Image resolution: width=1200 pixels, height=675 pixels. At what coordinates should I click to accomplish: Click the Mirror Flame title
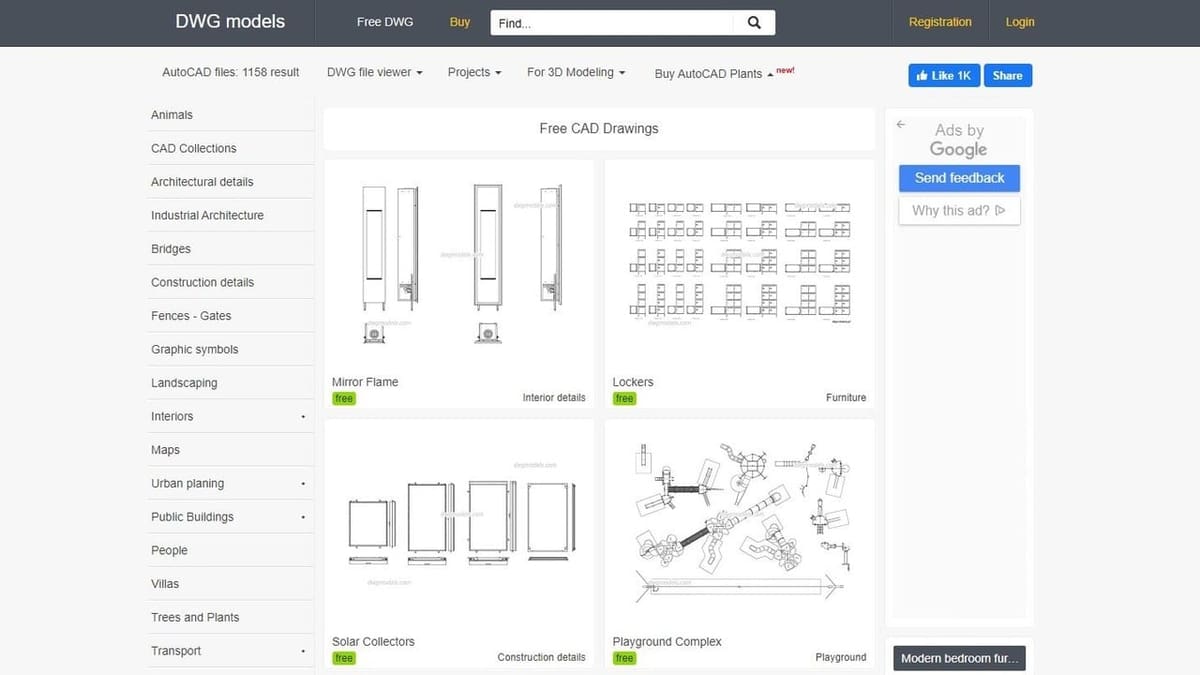pos(365,382)
